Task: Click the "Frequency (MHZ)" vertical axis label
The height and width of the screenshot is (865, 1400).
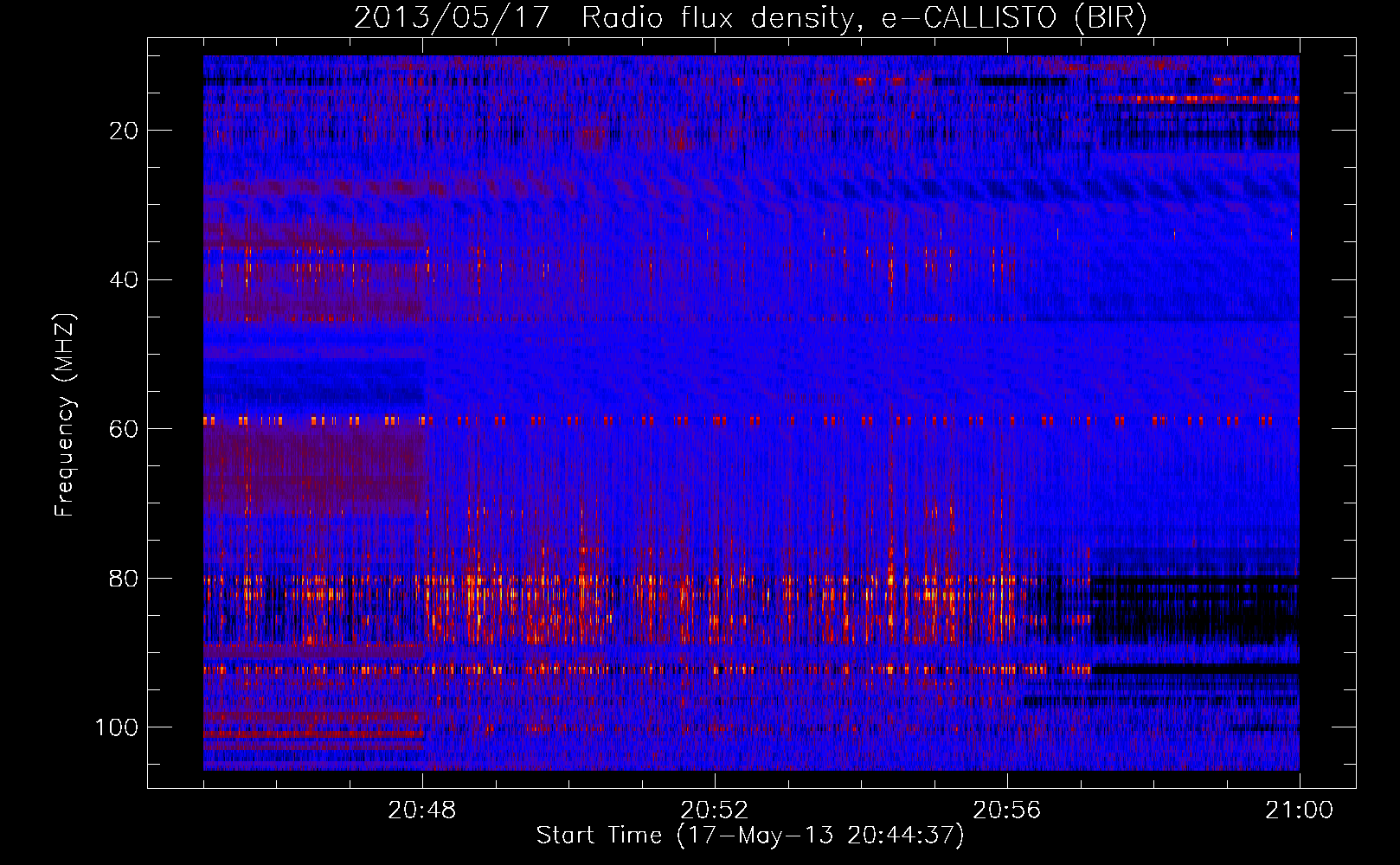Action: (66, 415)
